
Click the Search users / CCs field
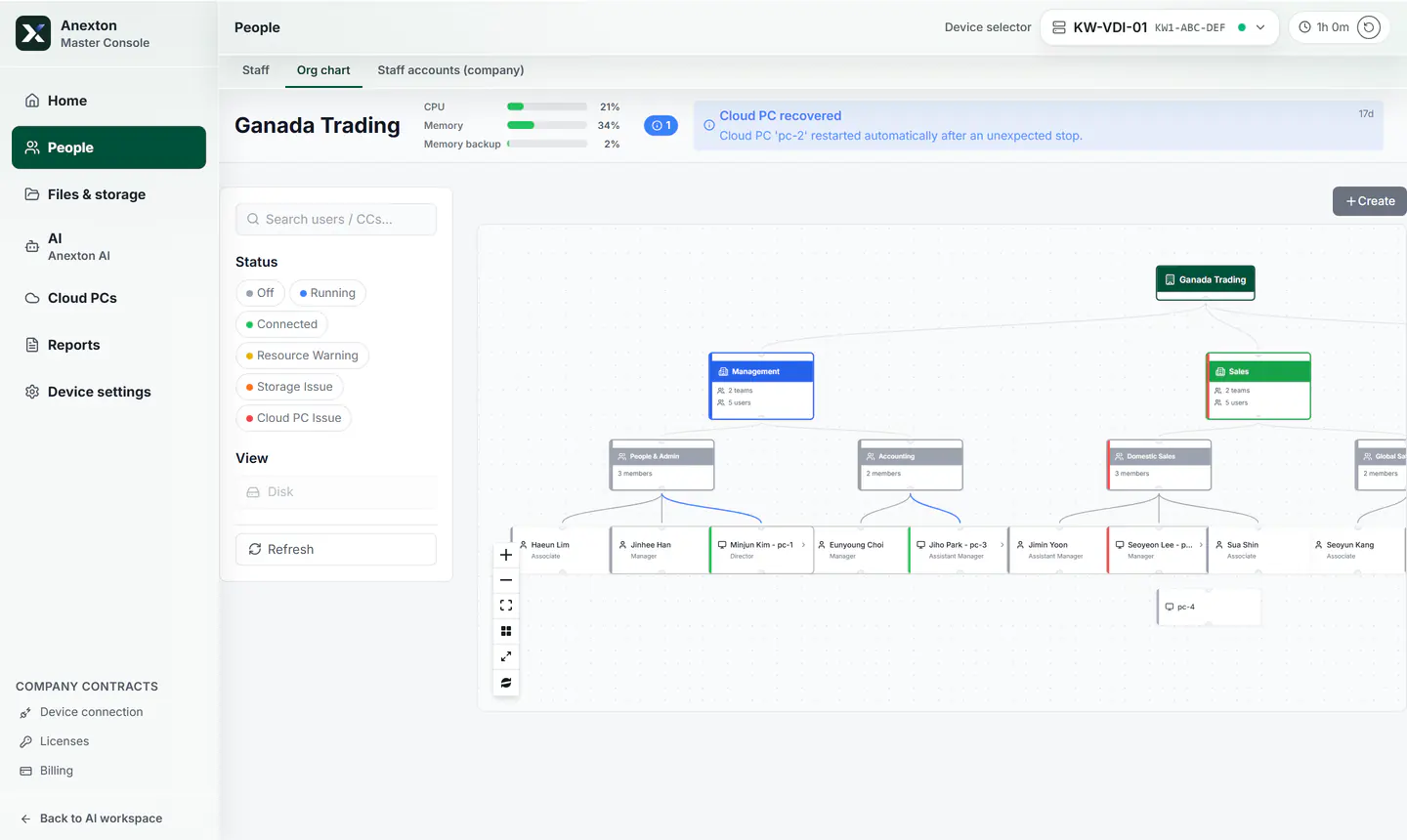[336, 219]
